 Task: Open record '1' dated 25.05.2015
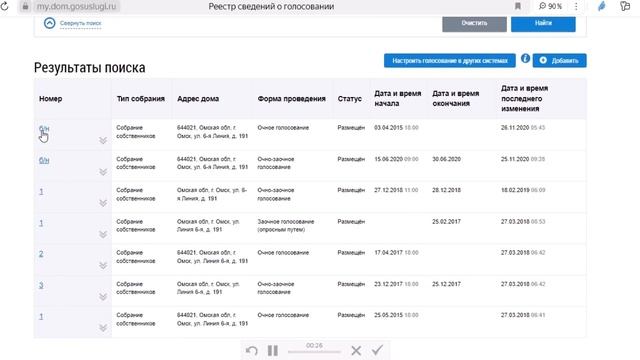point(41,316)
